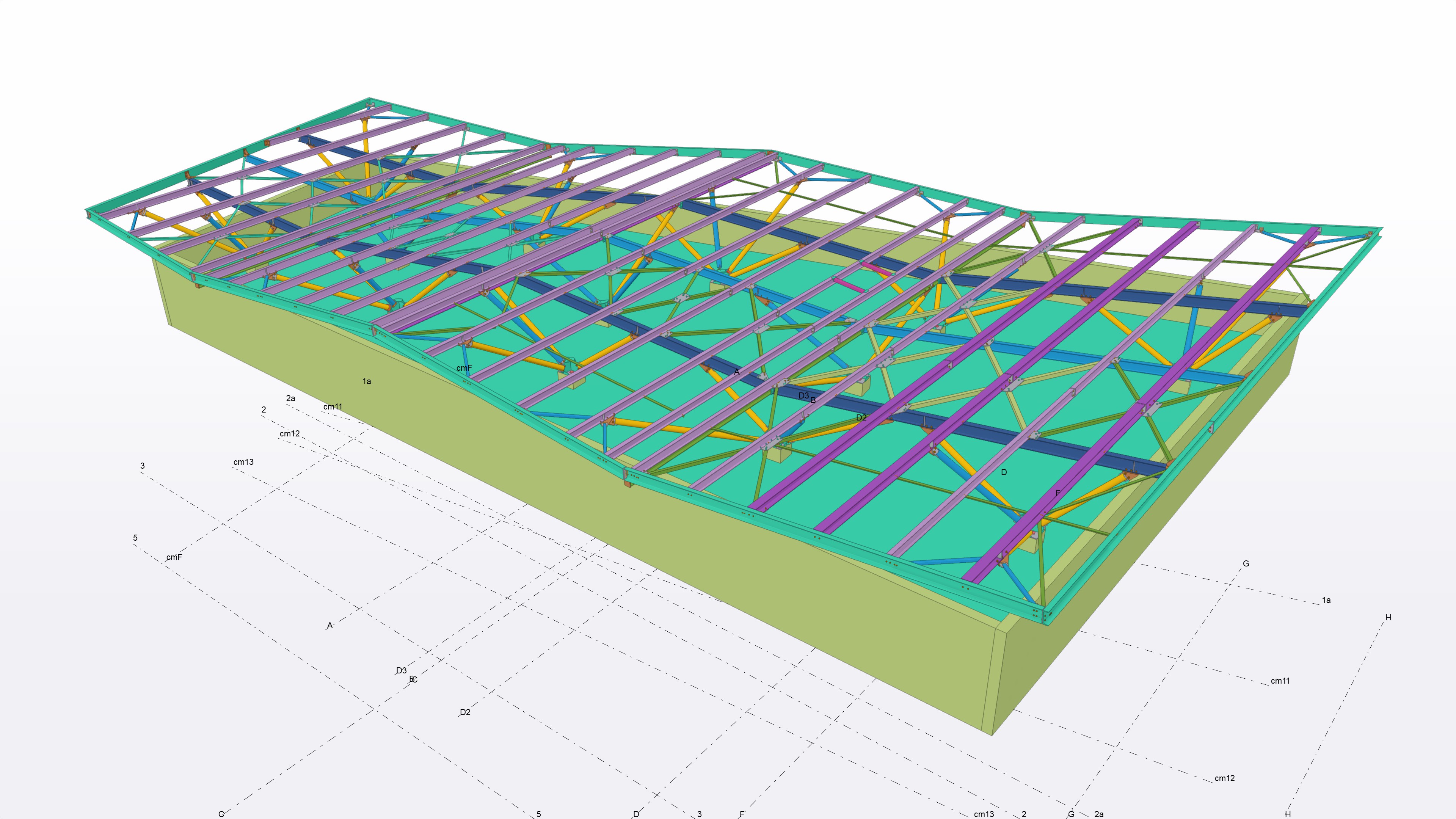Select grid label cm11 near the 2a label above the wall

pyautogui.click(x=333, y=406)
